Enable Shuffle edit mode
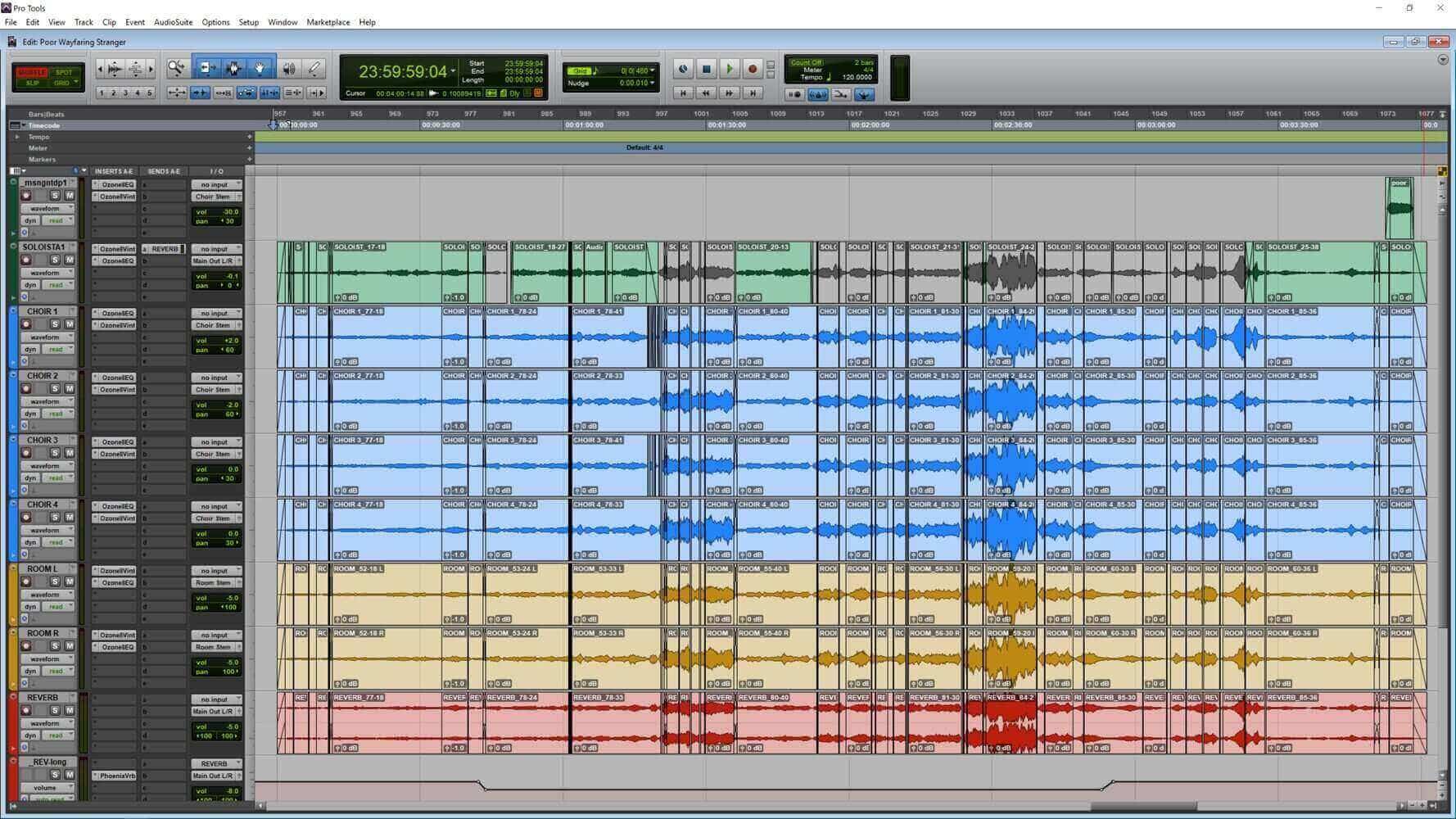Viewport: 1456px width, 819px height. 32,72
